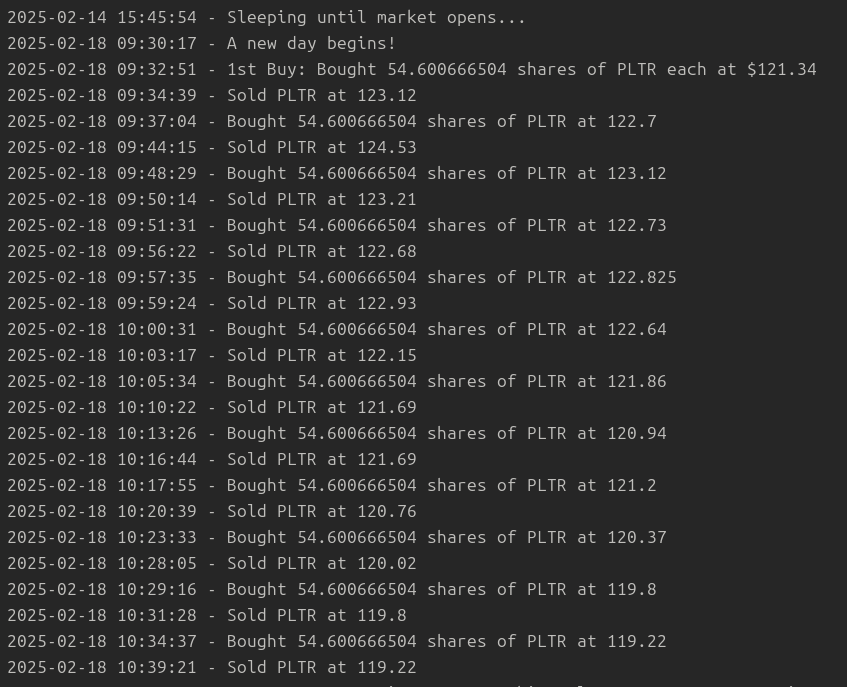Select the Bought PLTR at 122.825 log entry
This screenshot has width=847, height=687.
tap(341, 278)
